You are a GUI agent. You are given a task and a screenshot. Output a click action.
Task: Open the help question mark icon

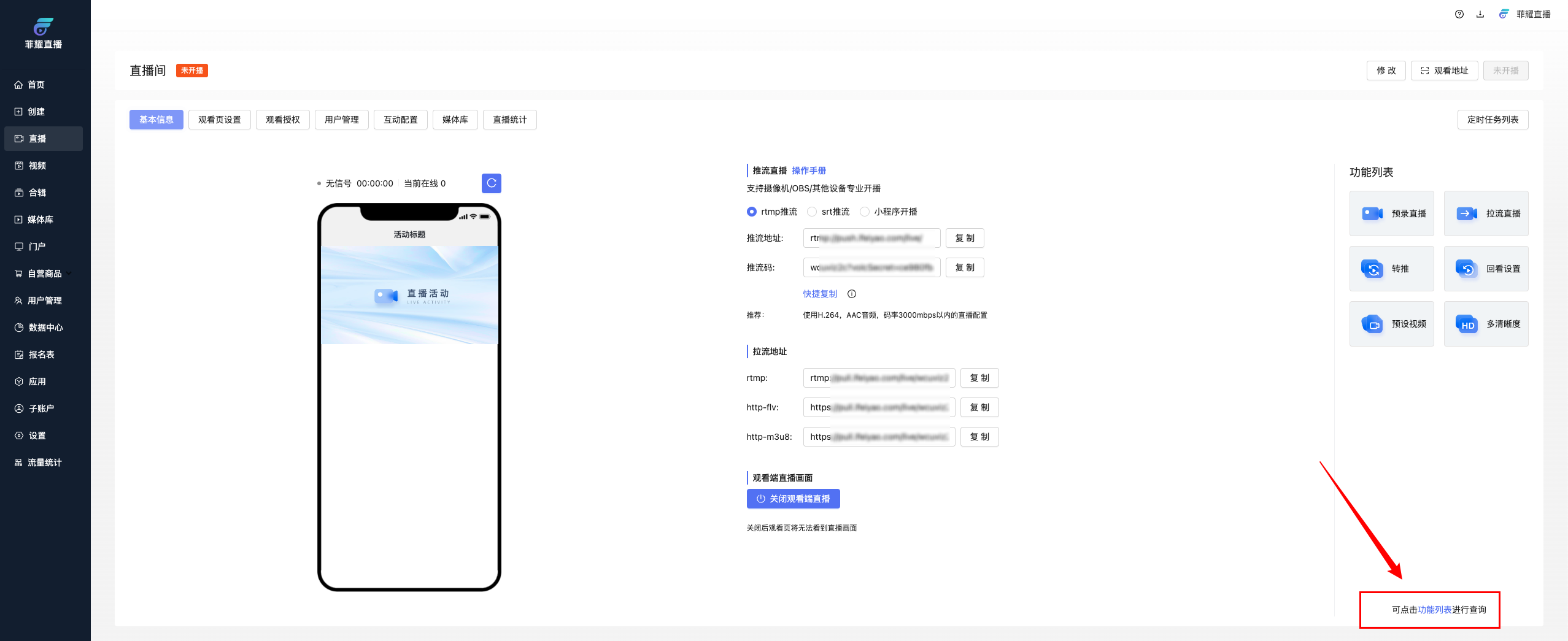1459,14
